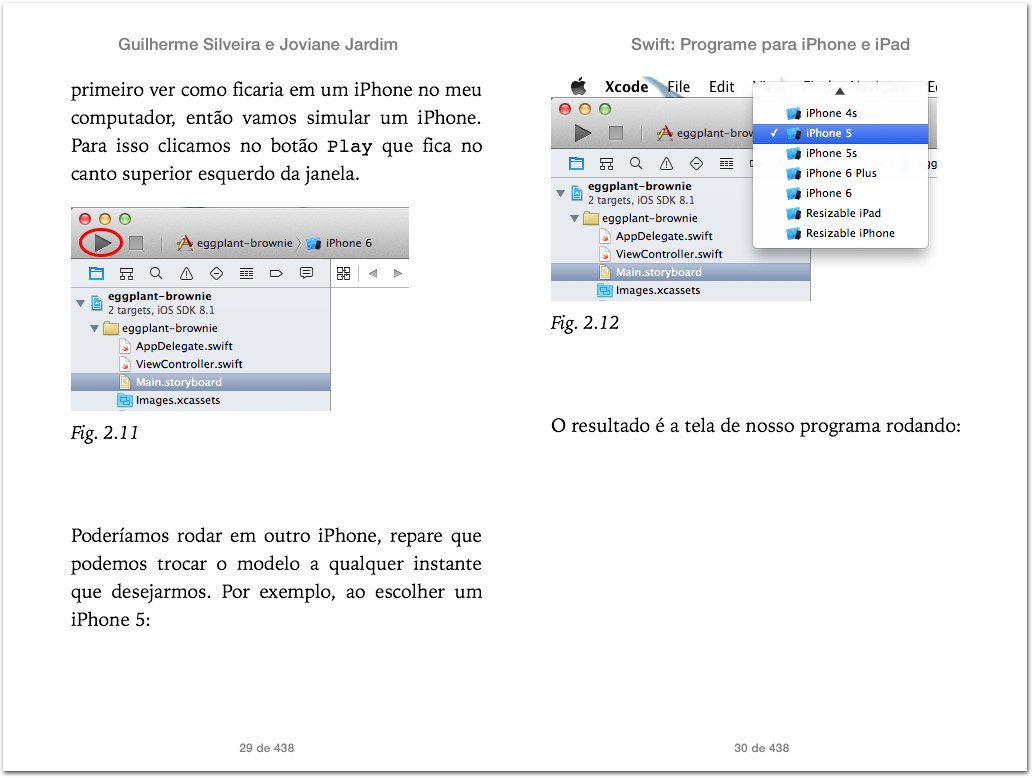
Task: Open the Test navigator diamond icon in Fig. 2.12
Action: point(696,164)
